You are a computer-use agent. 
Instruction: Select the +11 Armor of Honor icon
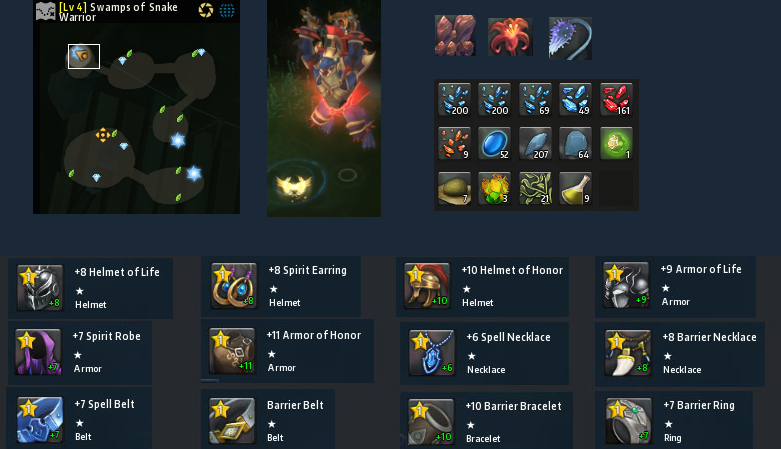(232, 350)
